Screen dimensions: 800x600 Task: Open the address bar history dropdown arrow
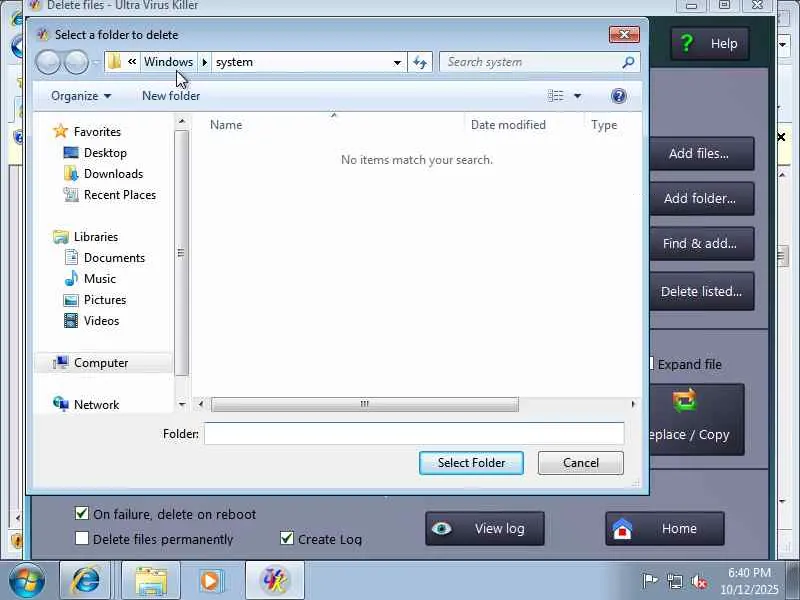[397, 62]
